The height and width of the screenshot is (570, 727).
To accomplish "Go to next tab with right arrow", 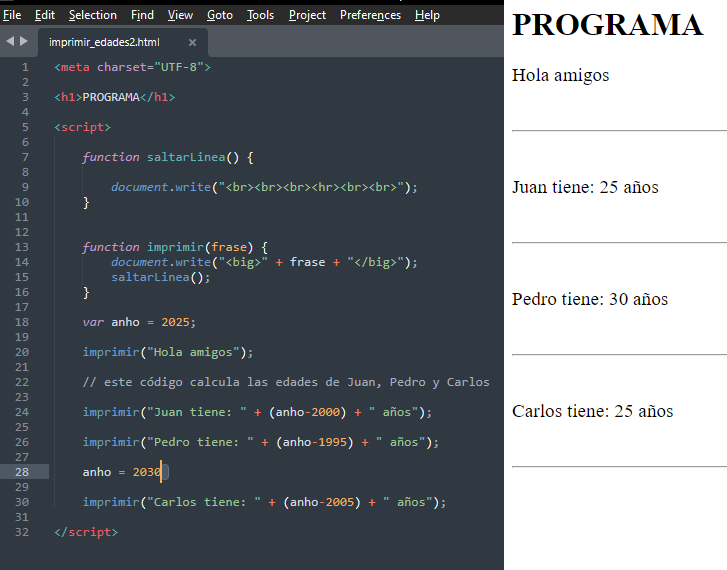I will (24, 41).
